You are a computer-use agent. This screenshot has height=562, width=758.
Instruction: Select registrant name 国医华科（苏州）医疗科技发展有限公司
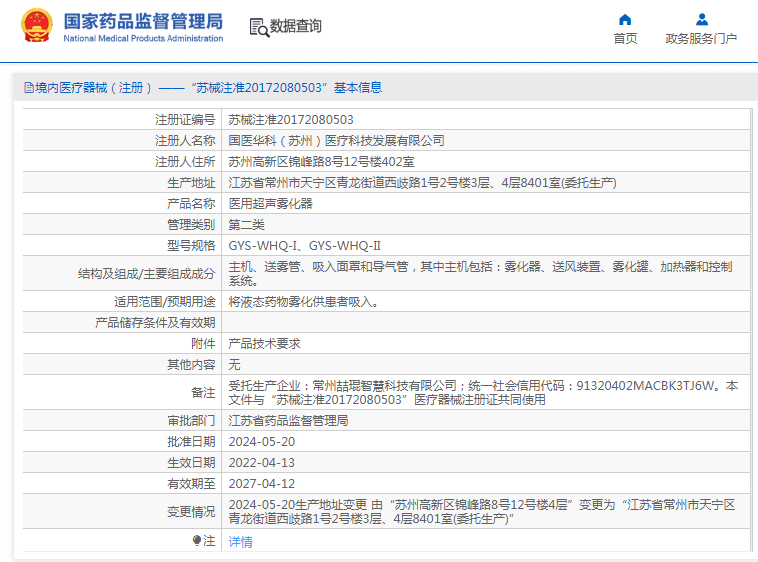[336, 141]
